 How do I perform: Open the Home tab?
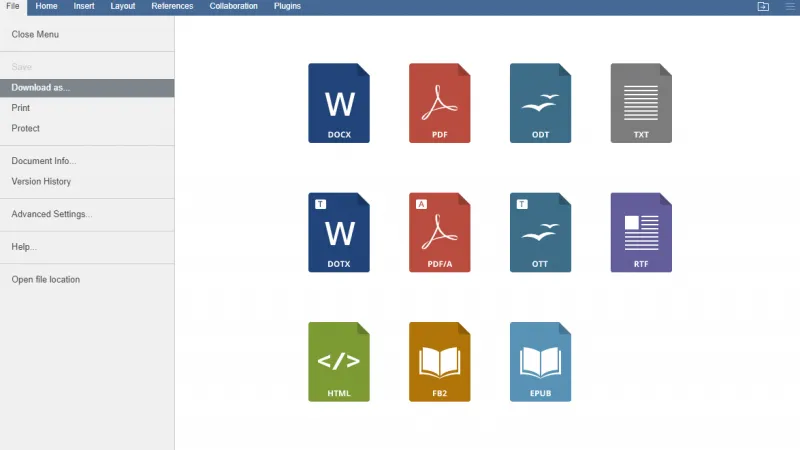pyautogui.click(x=46, y=6)
